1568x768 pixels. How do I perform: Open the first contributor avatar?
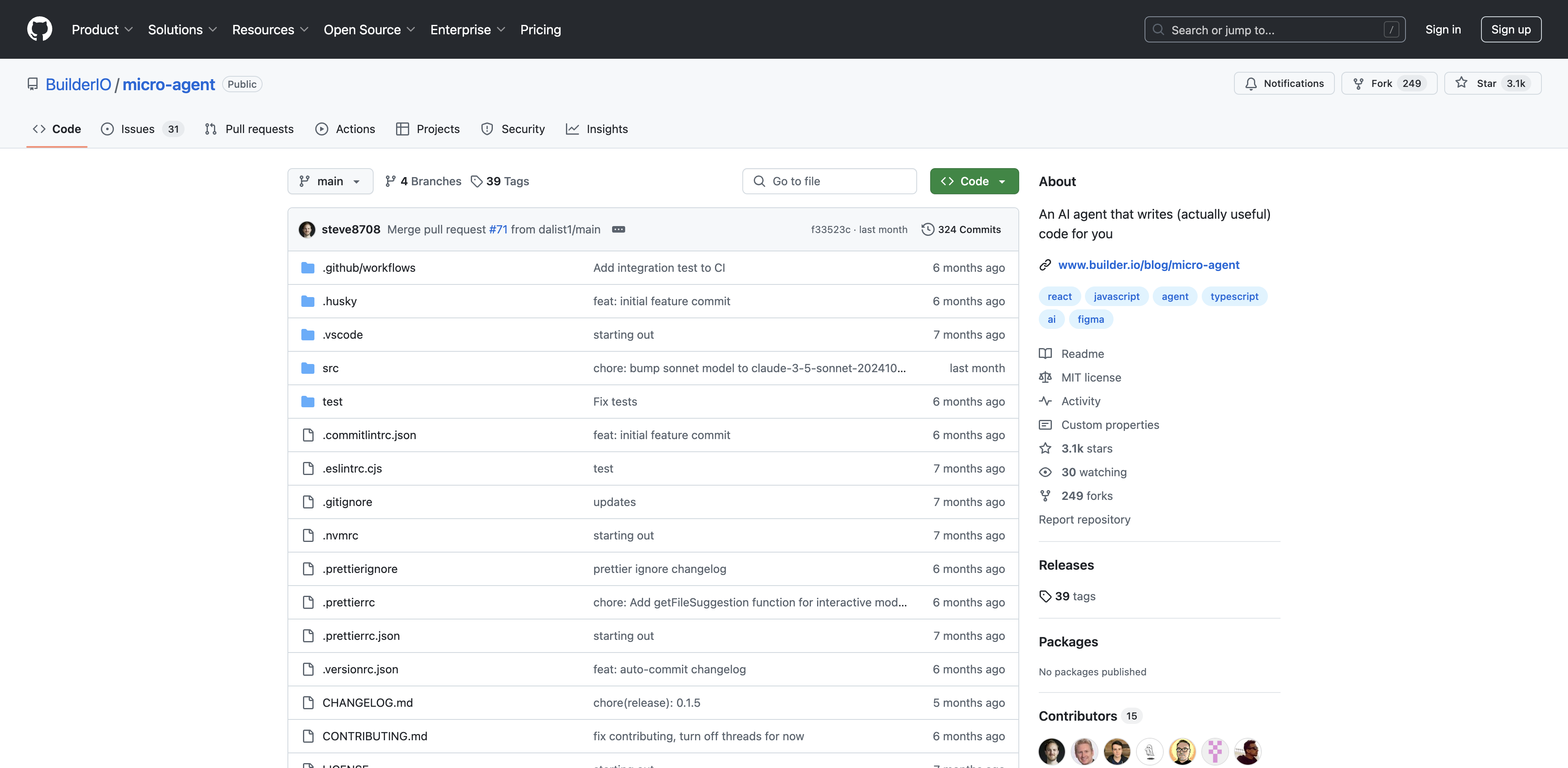click(1051, 751)
